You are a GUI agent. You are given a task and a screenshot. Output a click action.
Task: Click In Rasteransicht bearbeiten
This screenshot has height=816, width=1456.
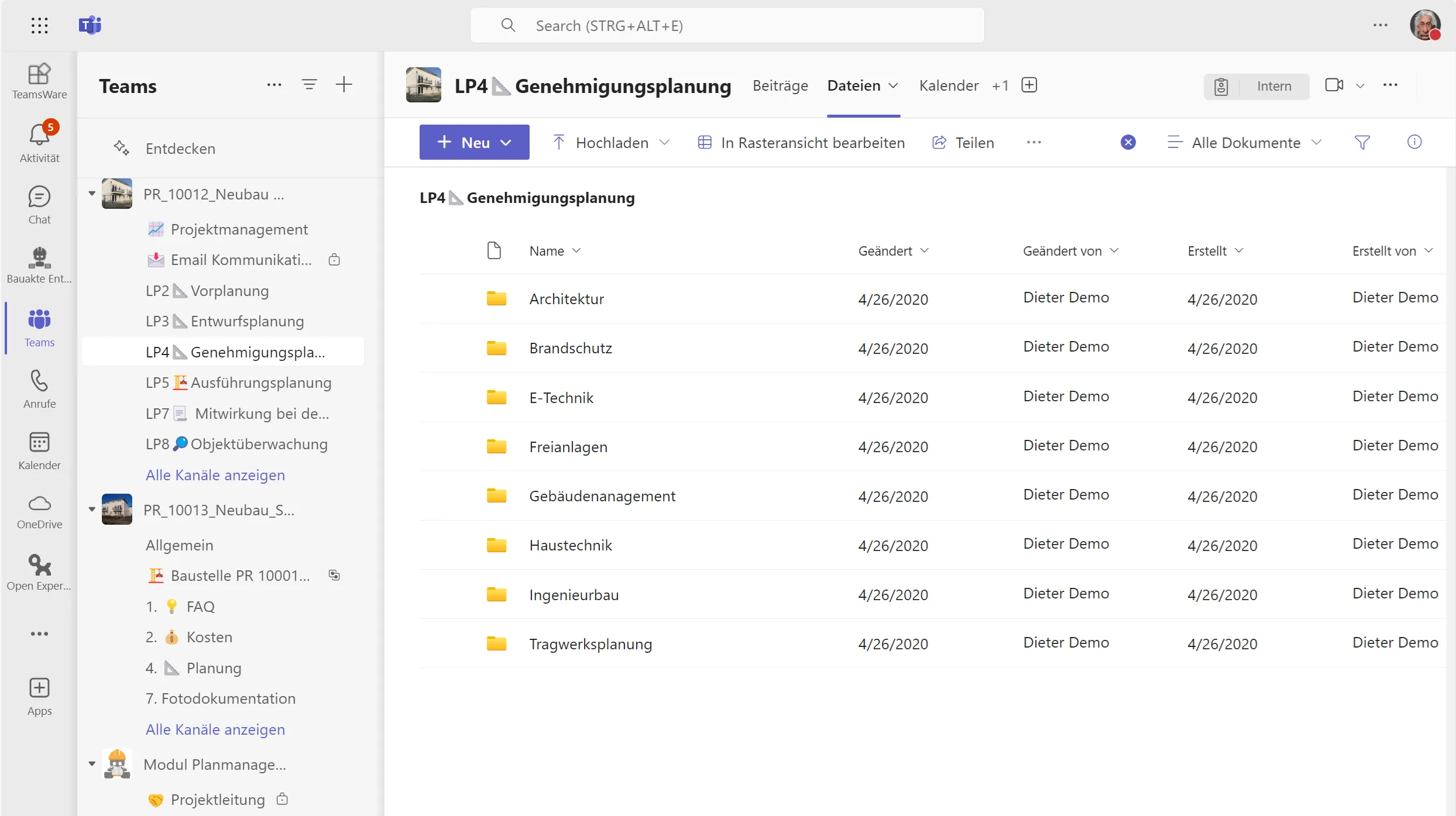801,142
